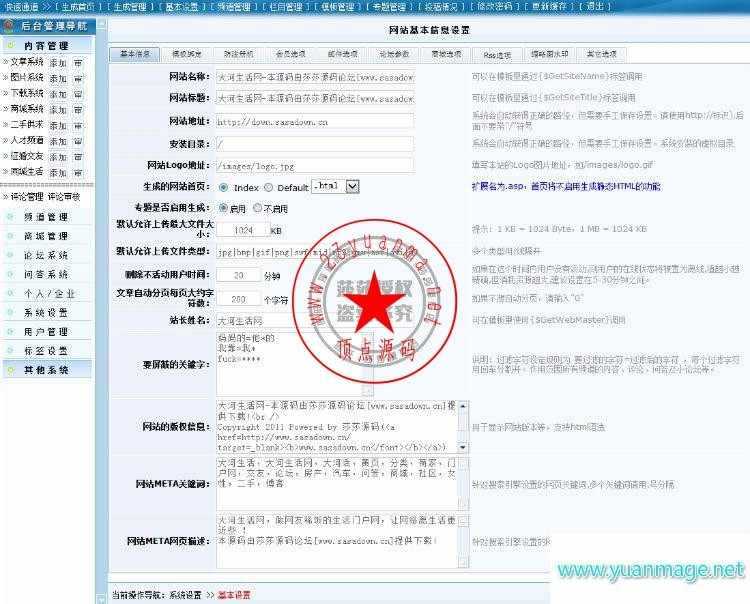Screen dimensions: 750x604
Task: Click copyright textarea scrollbar down arrow
Action: click(x=463, y=447)
